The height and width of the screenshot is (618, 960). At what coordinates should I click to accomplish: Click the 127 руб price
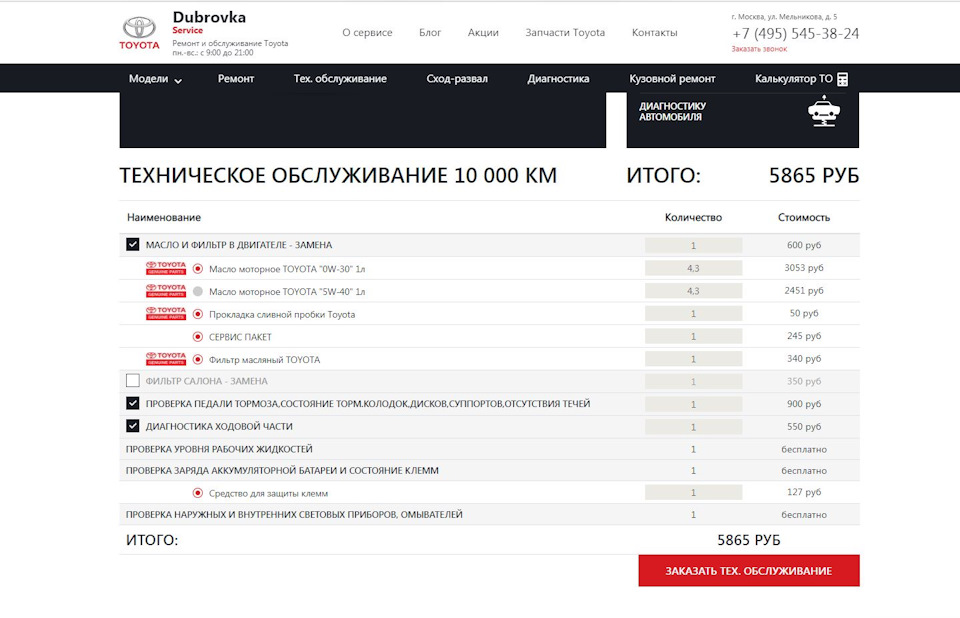(804, 492)
